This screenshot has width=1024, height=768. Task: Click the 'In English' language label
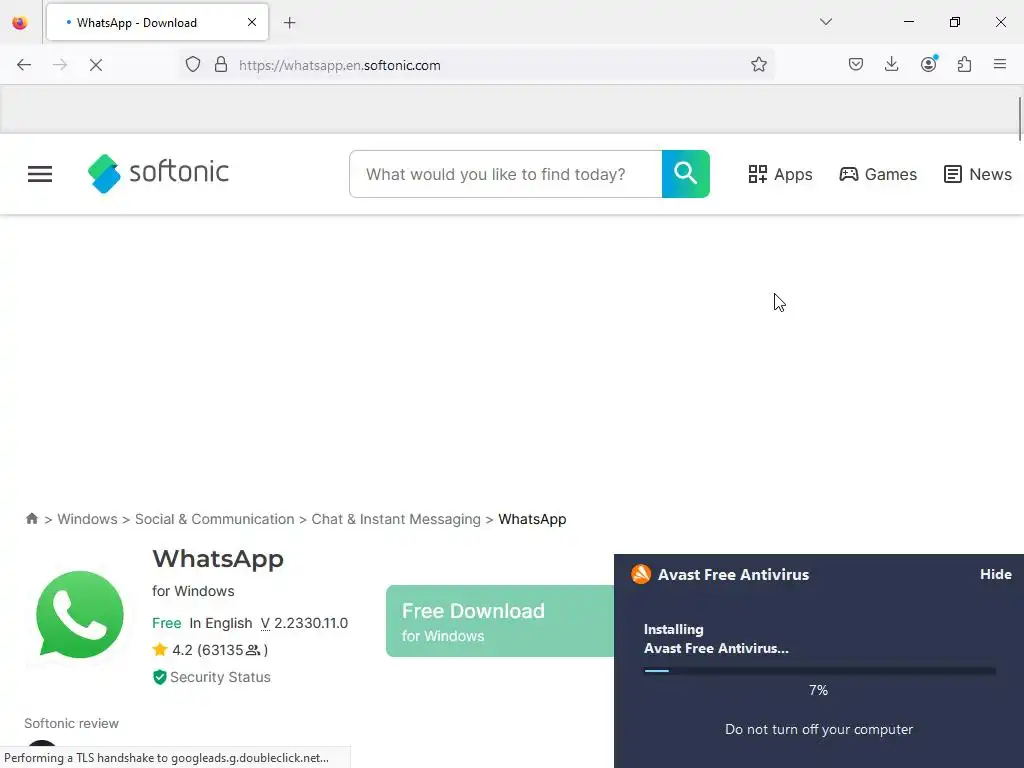click(x=221, y=623)
